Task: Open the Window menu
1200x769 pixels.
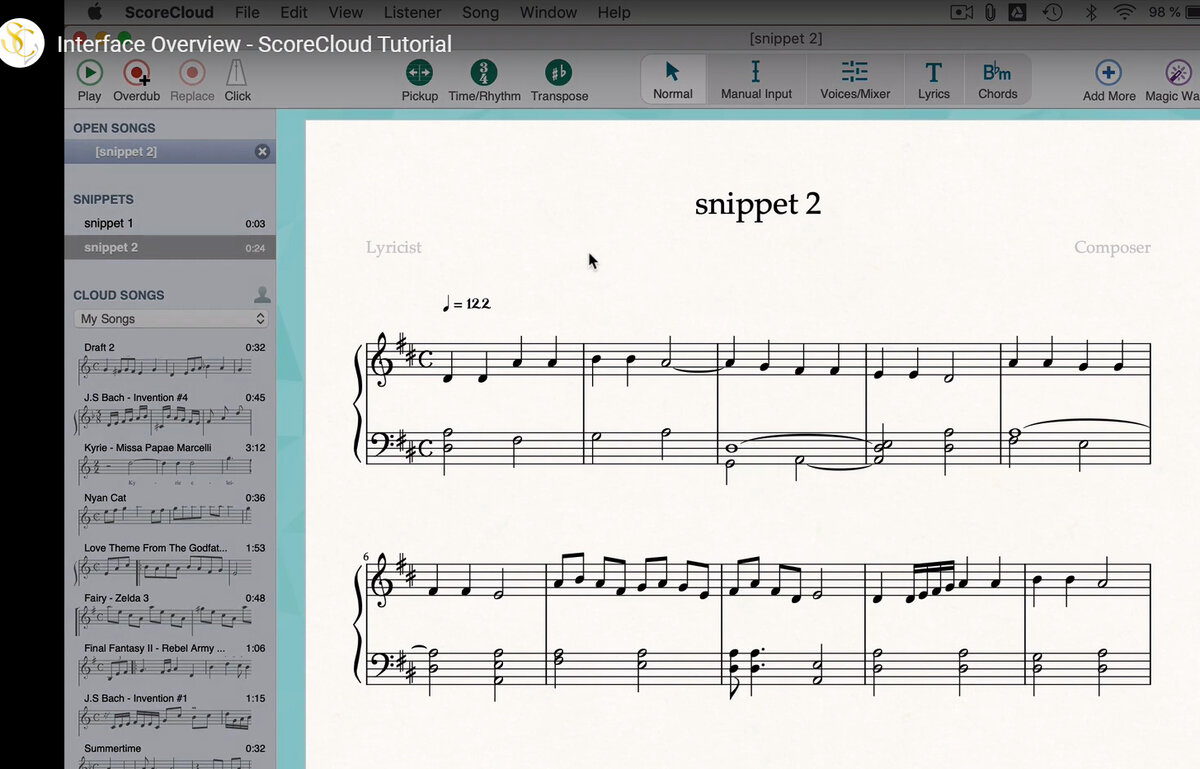Action: point(548,12)
